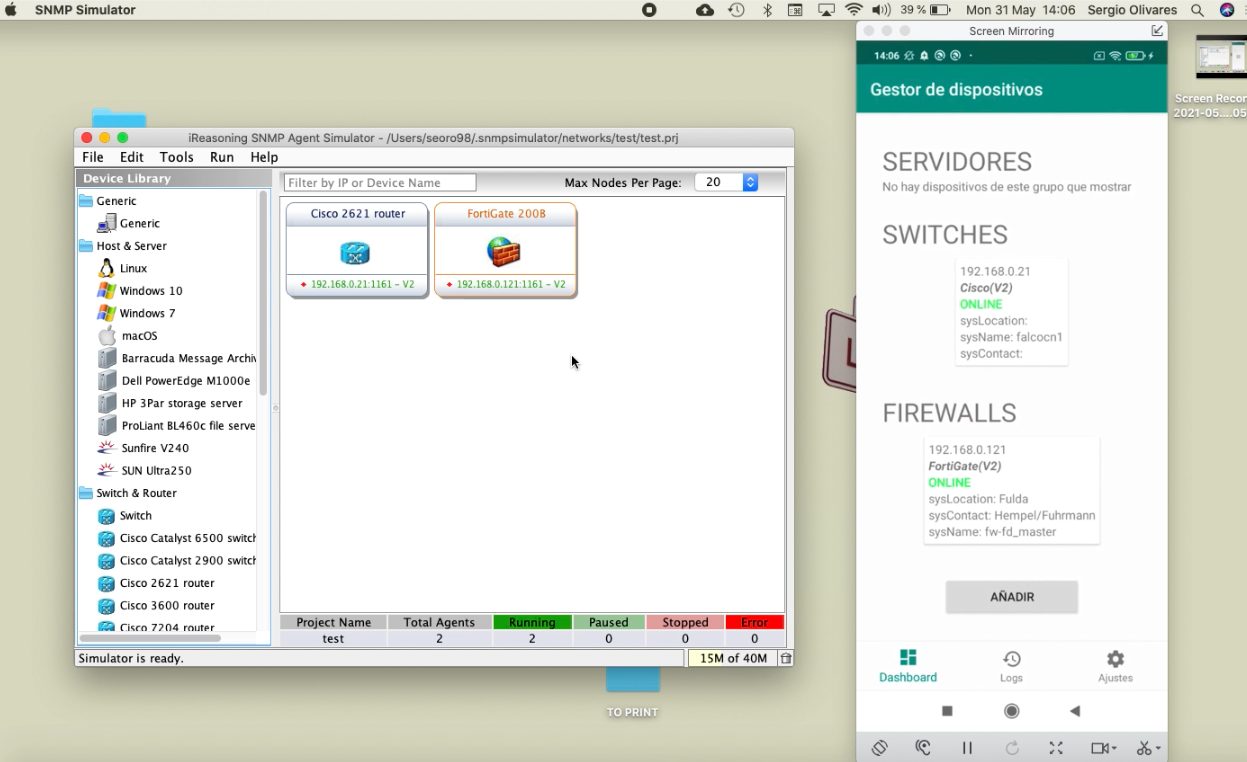Pick the Linux penguin icon
This screenshot has height=762, width=1247.
[106, 268]
